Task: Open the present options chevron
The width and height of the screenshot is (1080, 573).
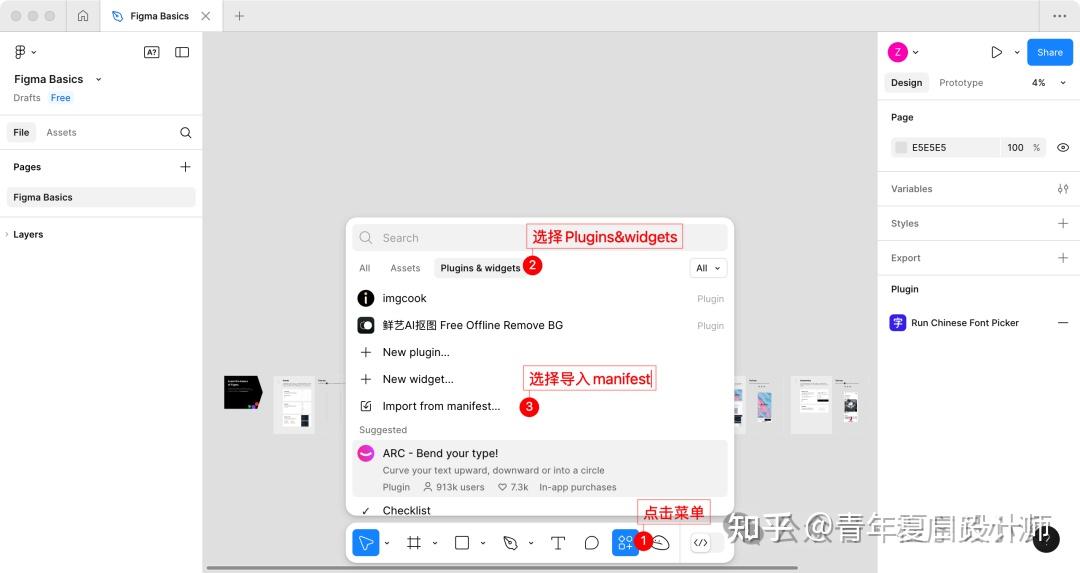Action: click(x=1017, y=52)
